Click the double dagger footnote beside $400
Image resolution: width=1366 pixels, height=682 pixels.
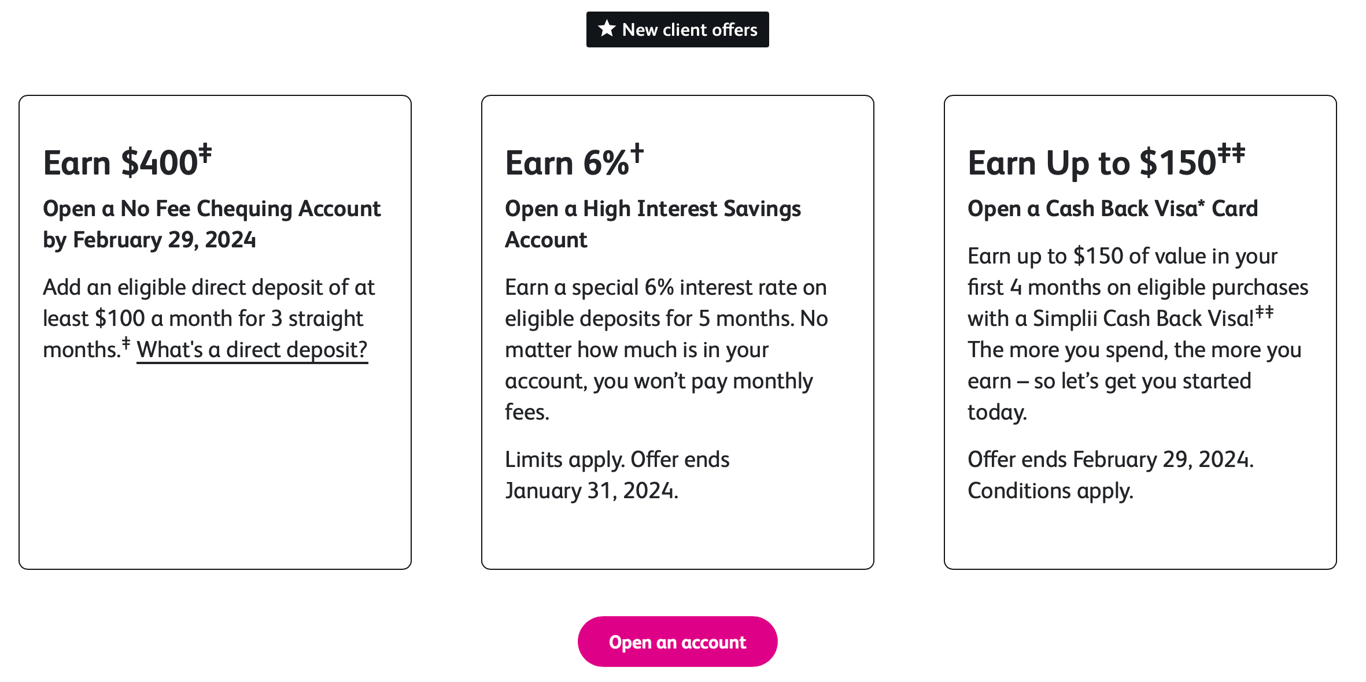click(x=205, y=153)
